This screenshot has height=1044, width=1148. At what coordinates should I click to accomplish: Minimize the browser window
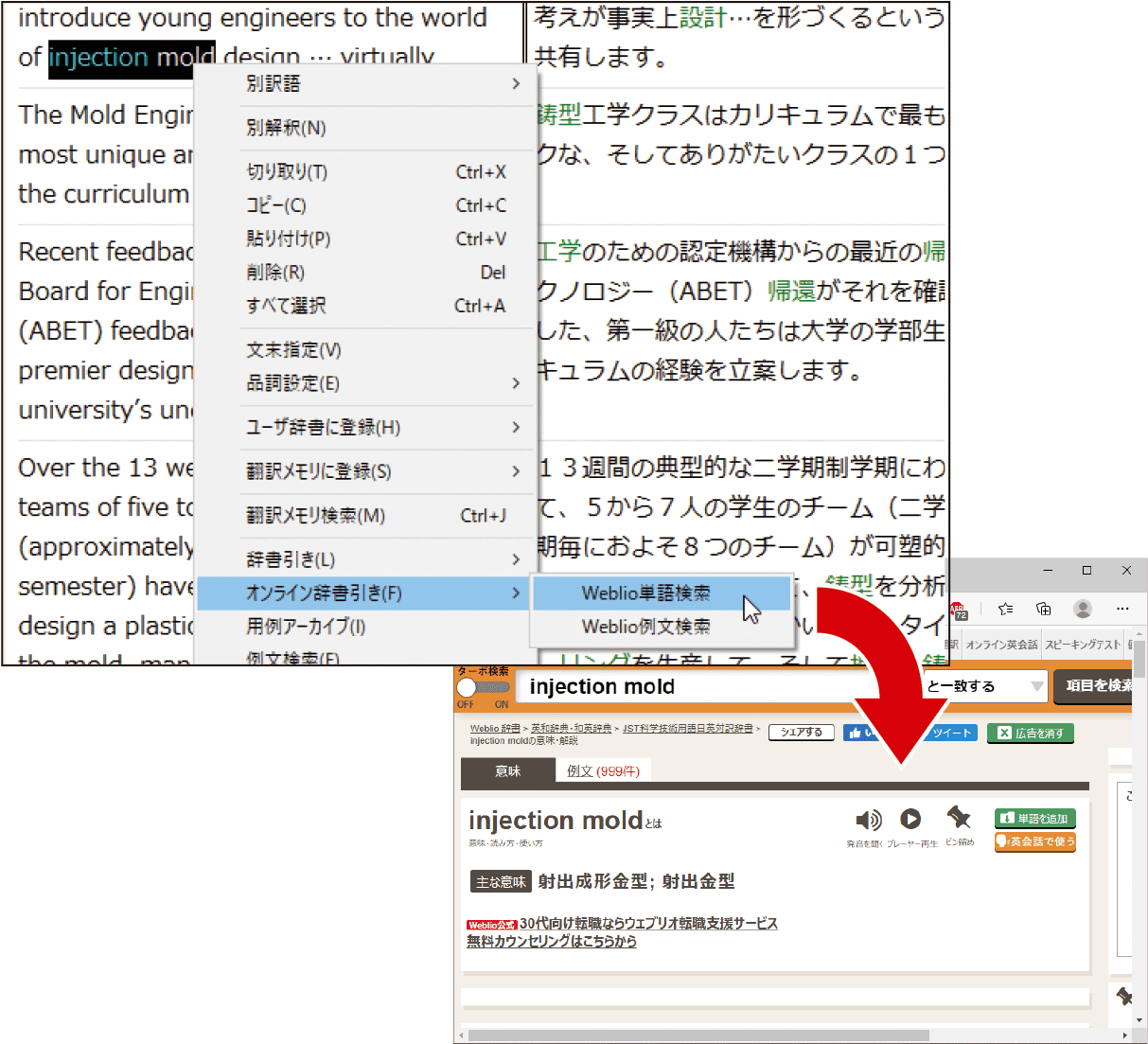pyautogui.click(x=1048, y=570)
